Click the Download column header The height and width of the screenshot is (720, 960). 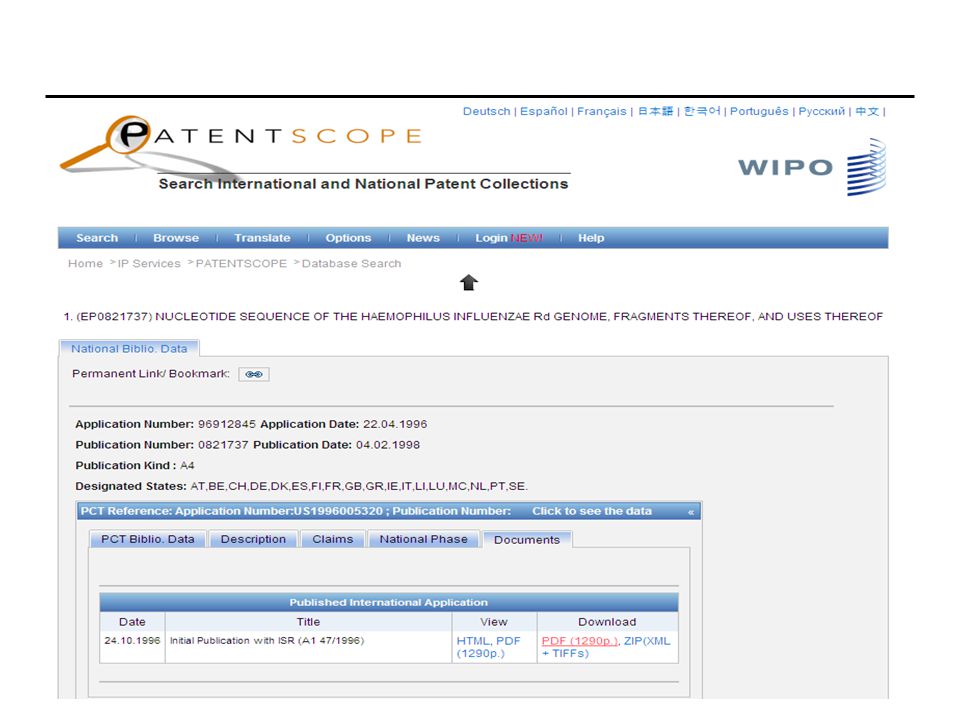(x=607, y=621)
